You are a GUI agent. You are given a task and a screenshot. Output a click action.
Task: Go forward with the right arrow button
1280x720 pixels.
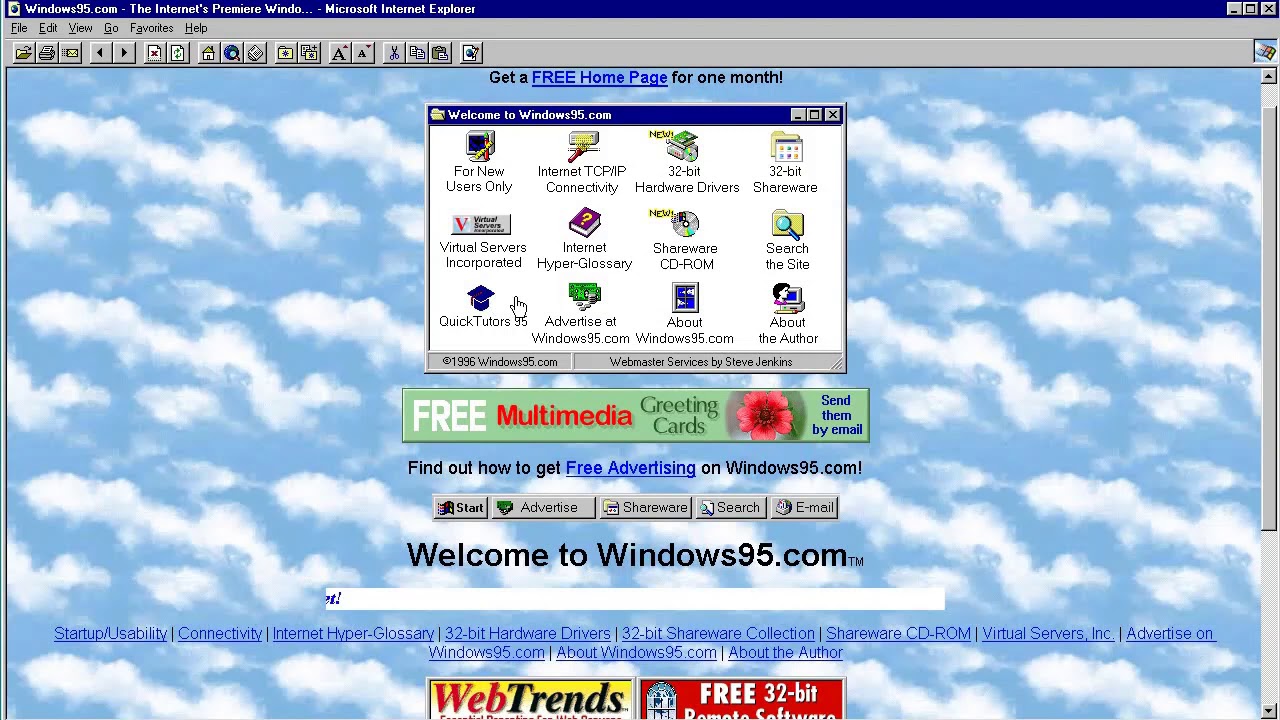[124, 53]
